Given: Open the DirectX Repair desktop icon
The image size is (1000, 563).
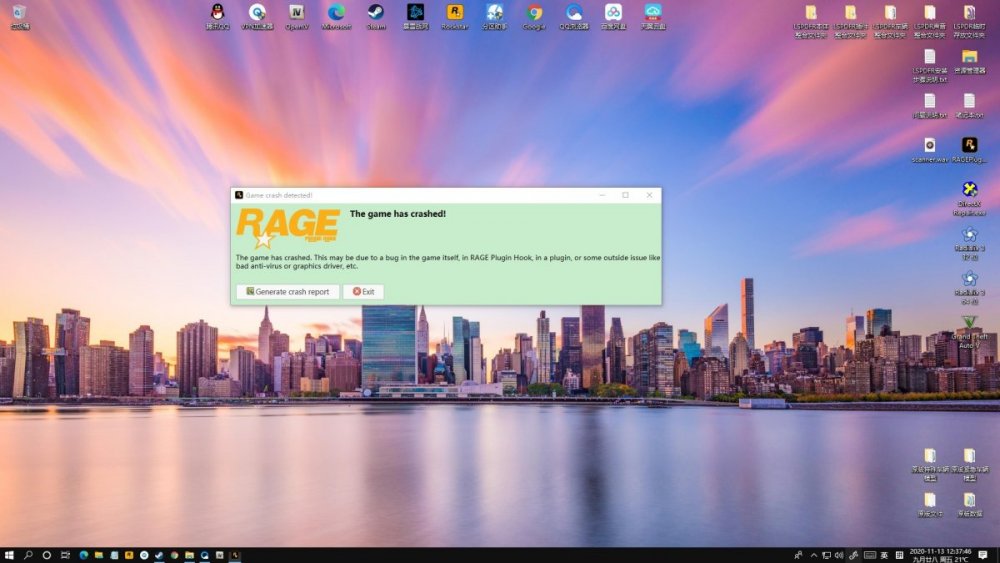Looking at the screenshot, I should pyautogui.click(x=969, y=198).
